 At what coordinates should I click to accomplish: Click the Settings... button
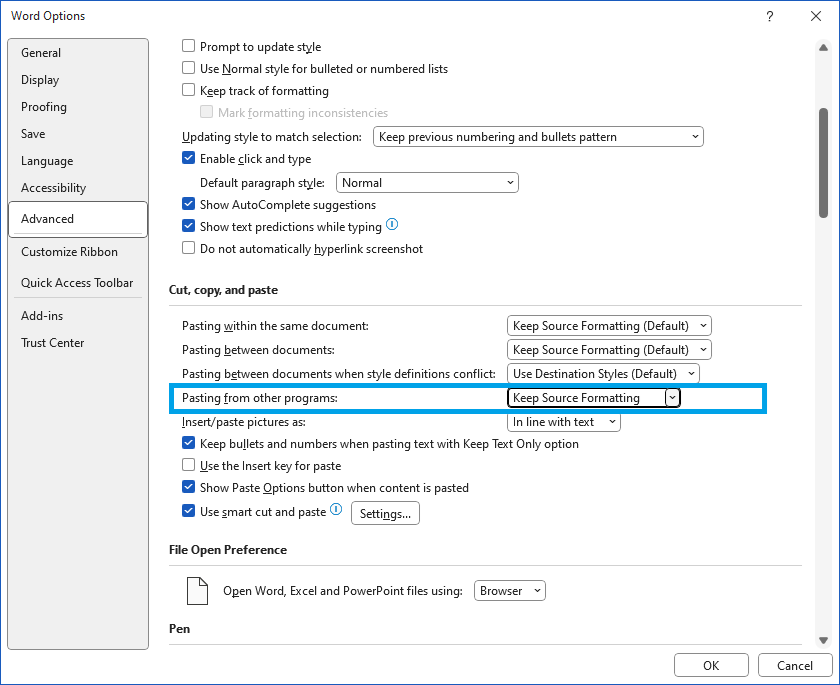point(385,514)
